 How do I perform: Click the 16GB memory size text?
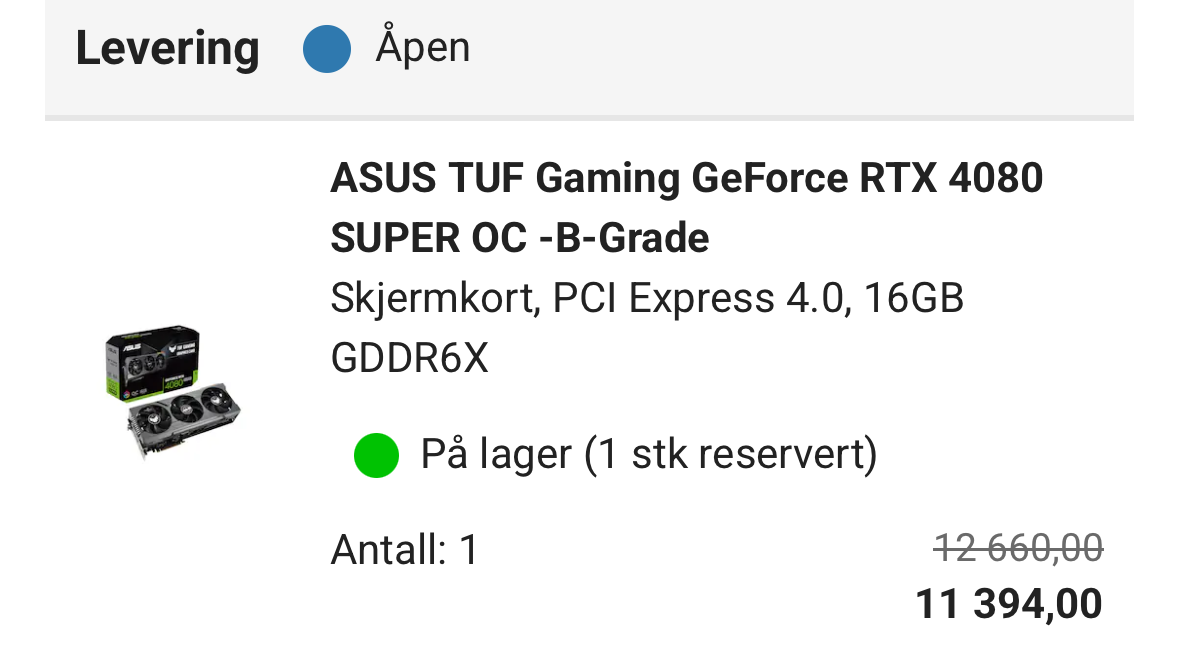coord(914,298)
